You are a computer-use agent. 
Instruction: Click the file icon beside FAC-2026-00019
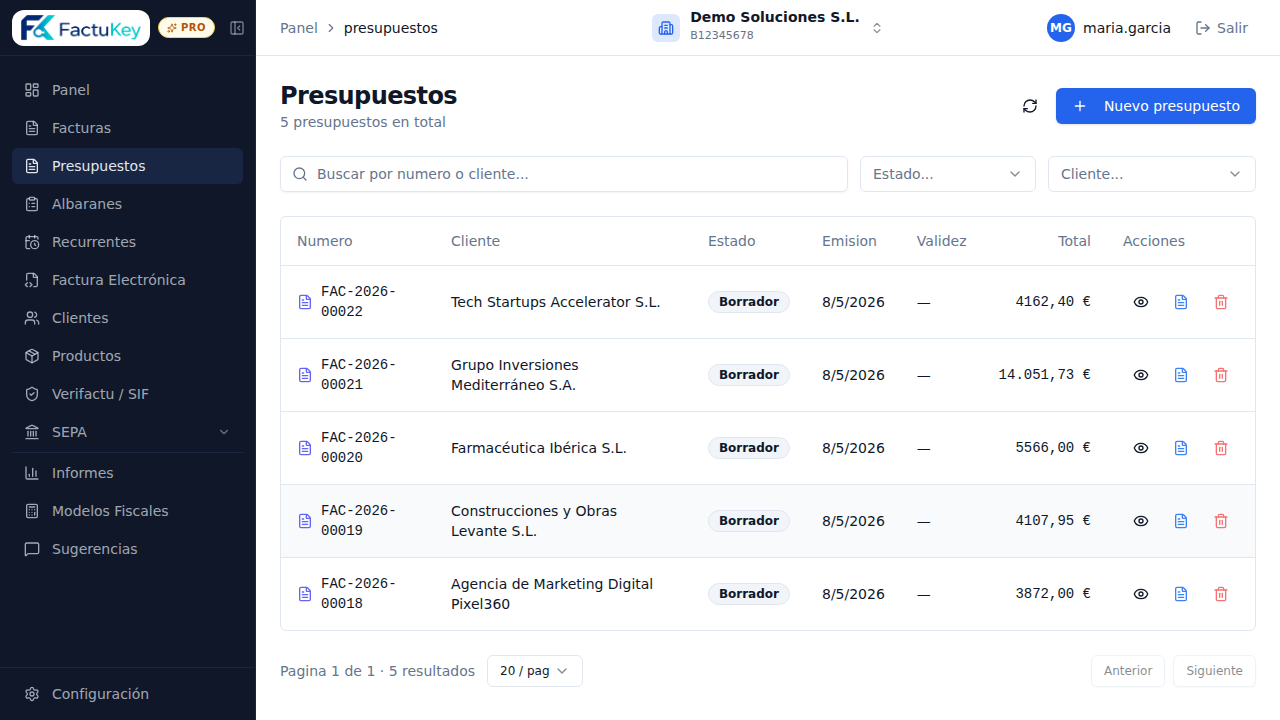[305, 521]
